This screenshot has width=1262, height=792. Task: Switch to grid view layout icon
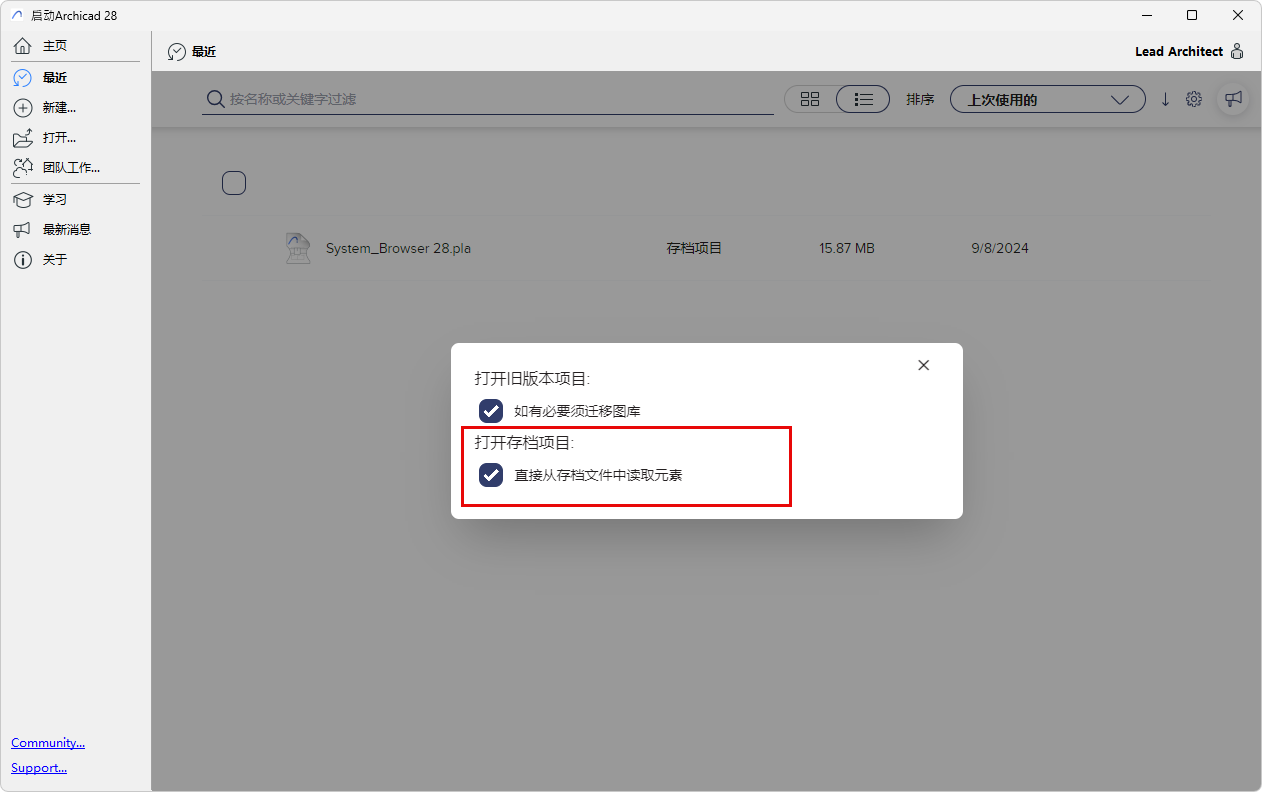(x=810, y=99)
